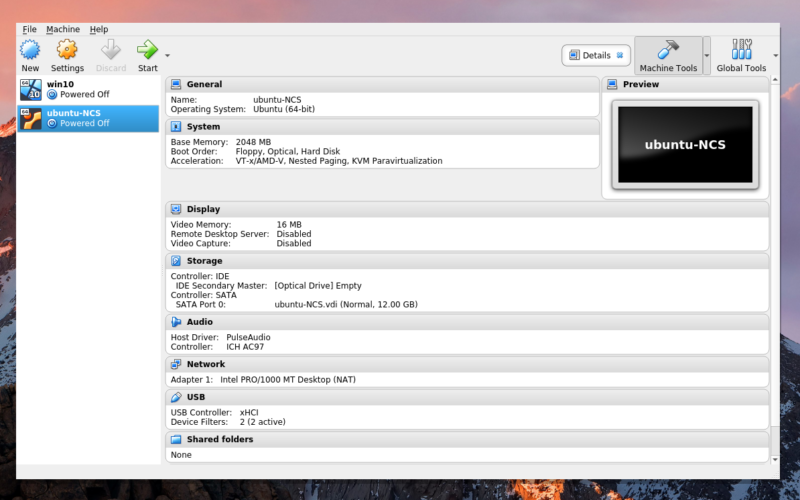Click the USB plug icon
Image resolution: width=800 pixels, height=500 pixels.
(x=176, y=397)
